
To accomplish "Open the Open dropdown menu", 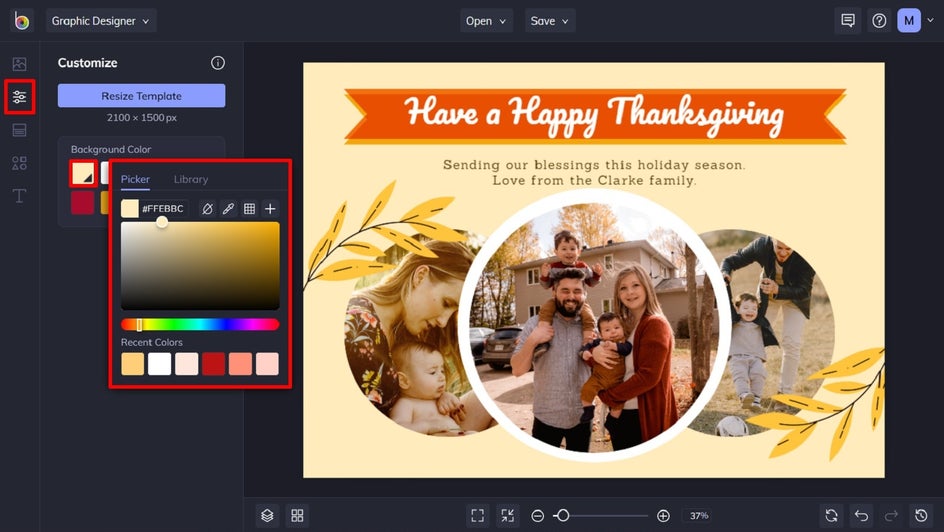I will click(x=486, y=21).
